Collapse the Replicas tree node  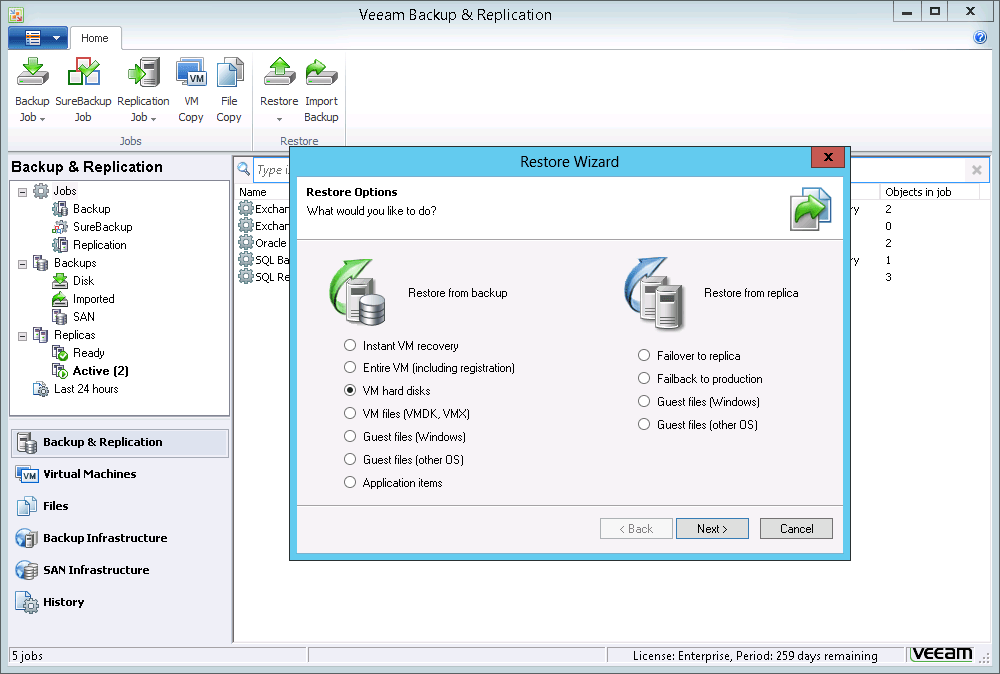tap(22, 336)
